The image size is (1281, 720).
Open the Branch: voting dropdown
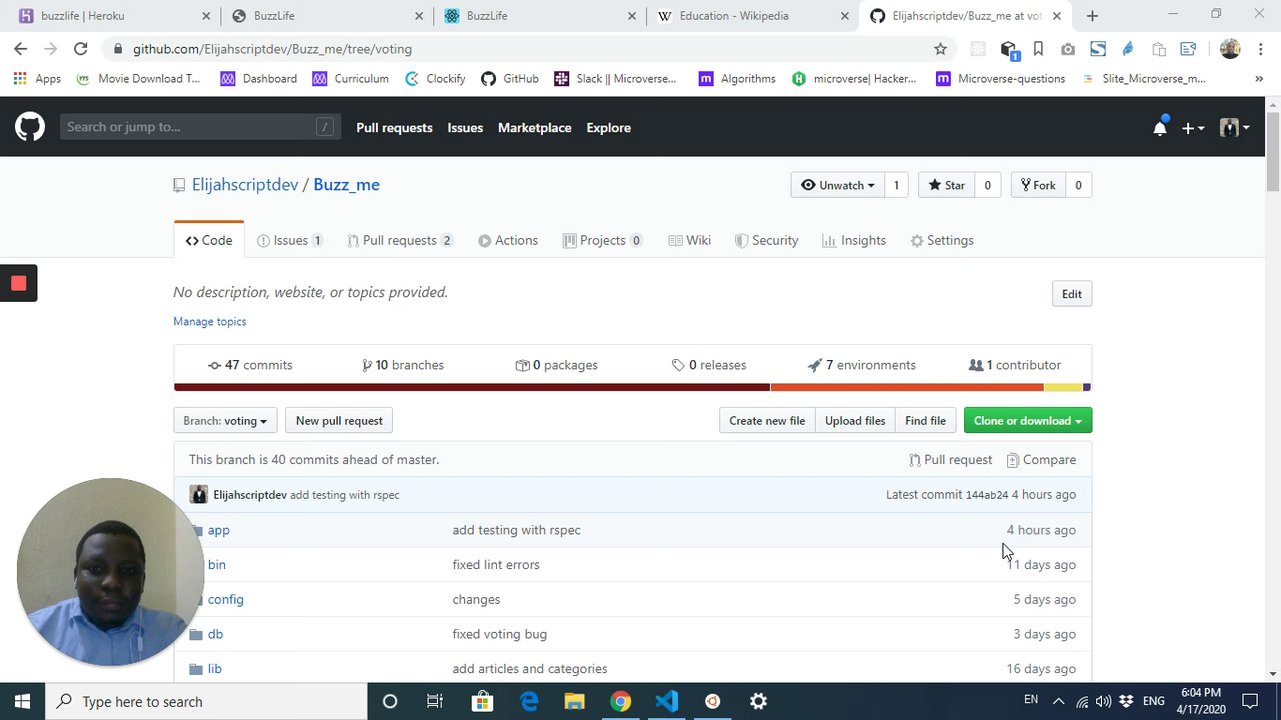[x=225, y=421]
